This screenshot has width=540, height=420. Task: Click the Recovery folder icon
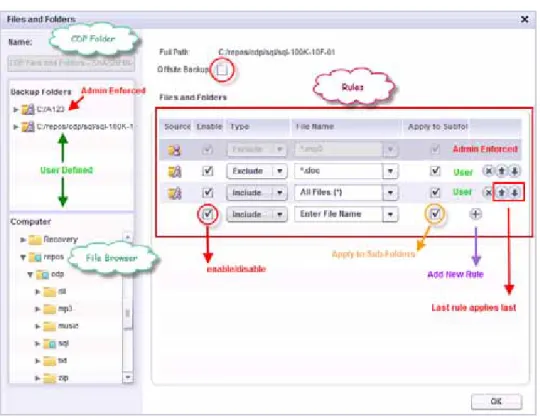35,240
